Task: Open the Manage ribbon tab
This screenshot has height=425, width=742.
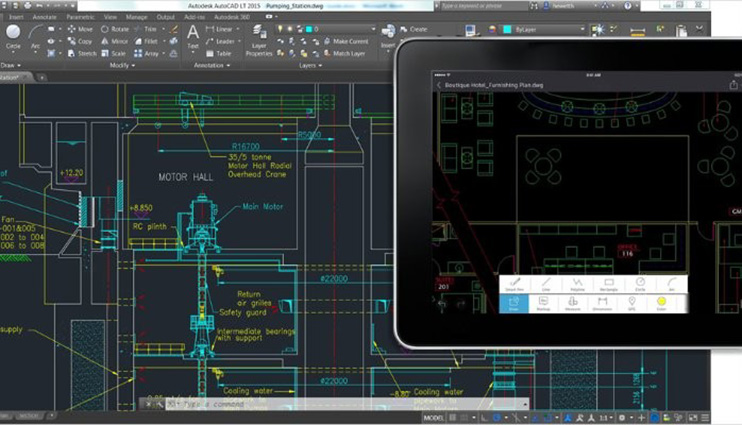Action: point(137,17)
